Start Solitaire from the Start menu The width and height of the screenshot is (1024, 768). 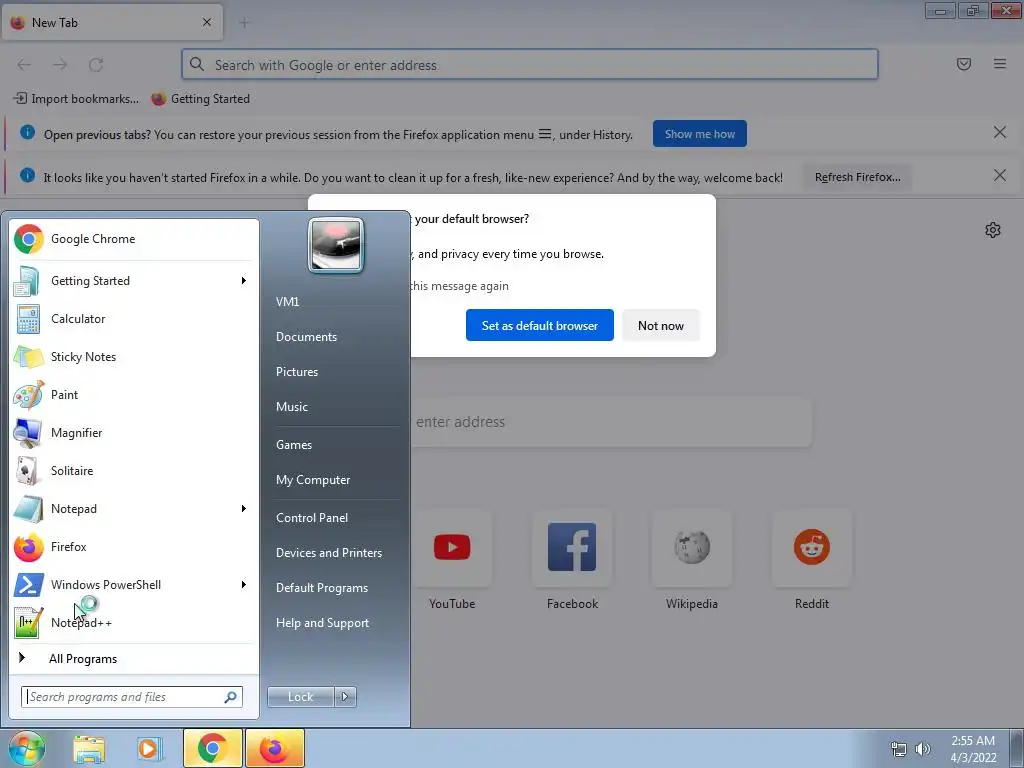click(134, 470)
